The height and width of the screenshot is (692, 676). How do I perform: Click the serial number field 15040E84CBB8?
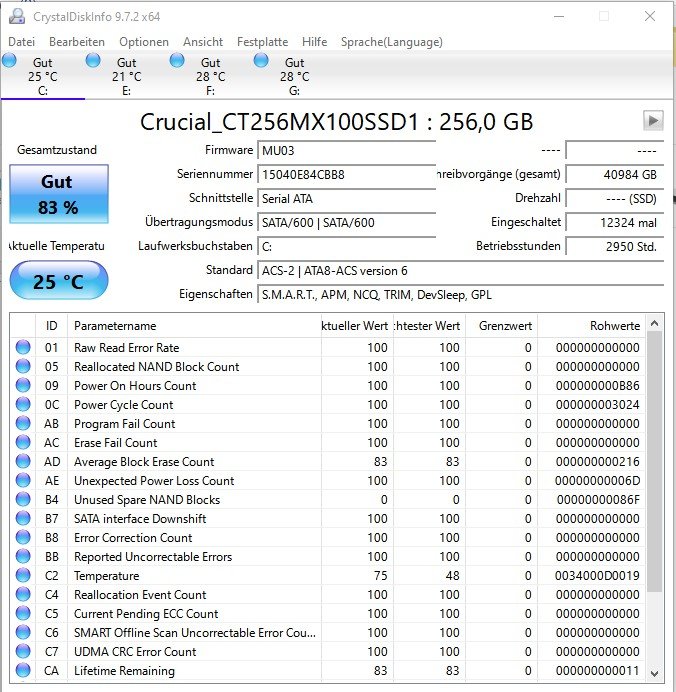point(346,174)
